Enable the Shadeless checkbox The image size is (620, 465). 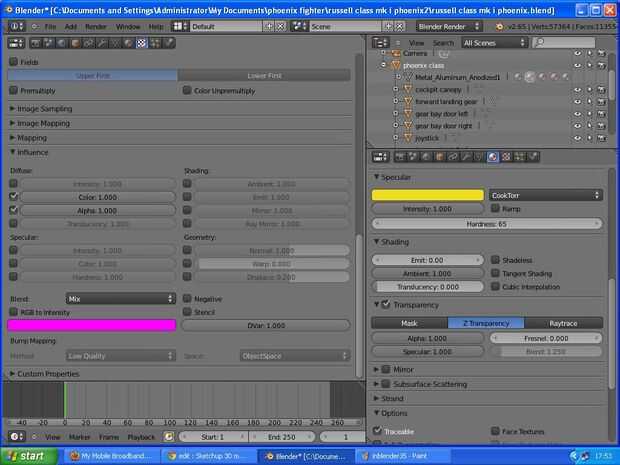(495, 260)
